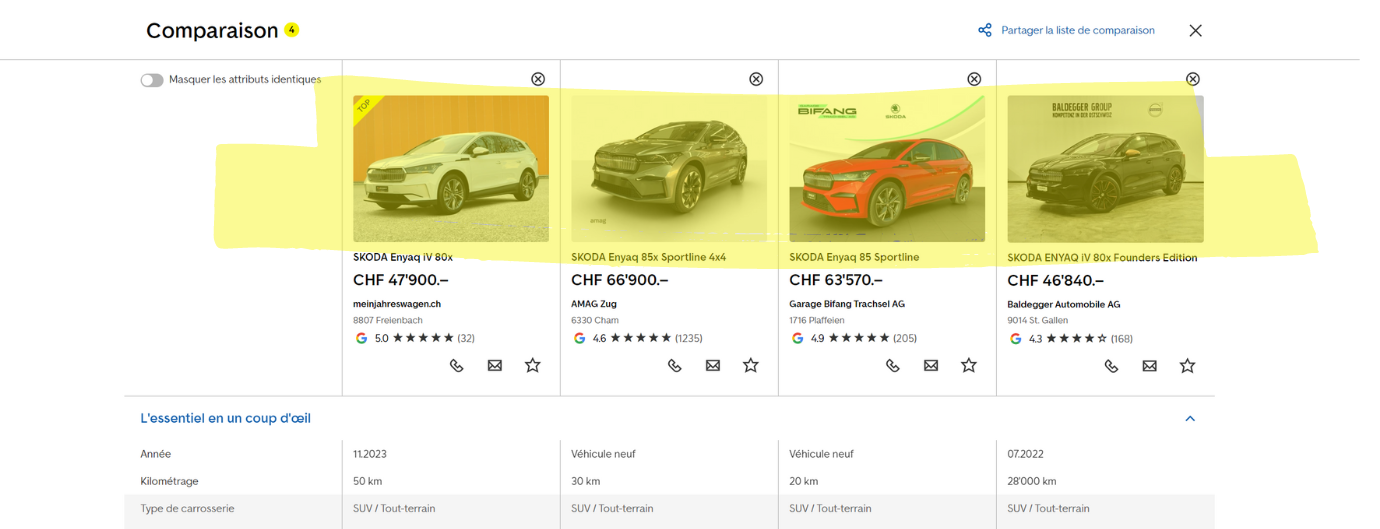Image resolution: width=1380 pixels, height=529 pixels.
Task: Click the red Enyaq 85 Sportline photo
Action: 887,169
